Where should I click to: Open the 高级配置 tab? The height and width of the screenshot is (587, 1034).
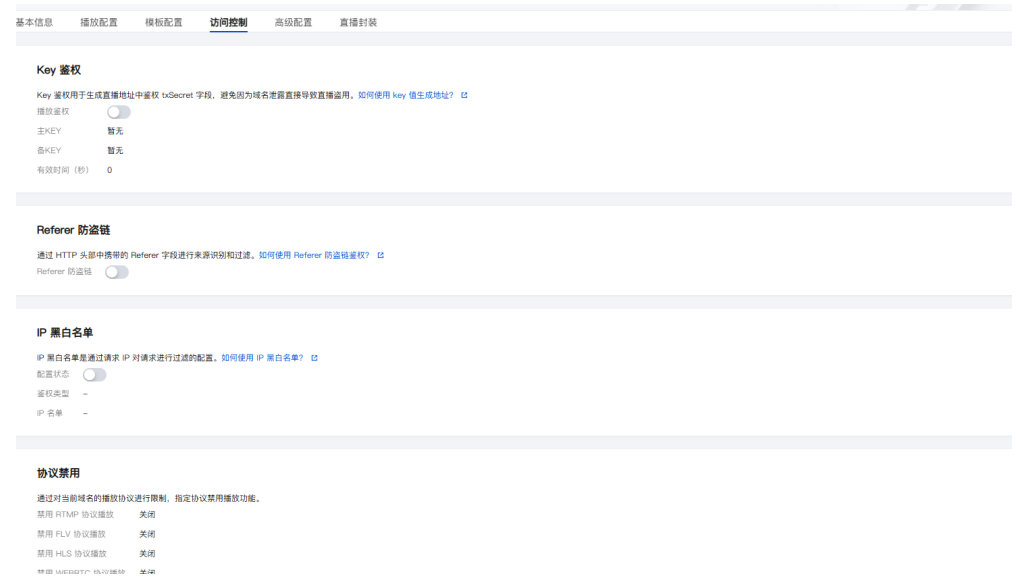(x=293, y=22)
